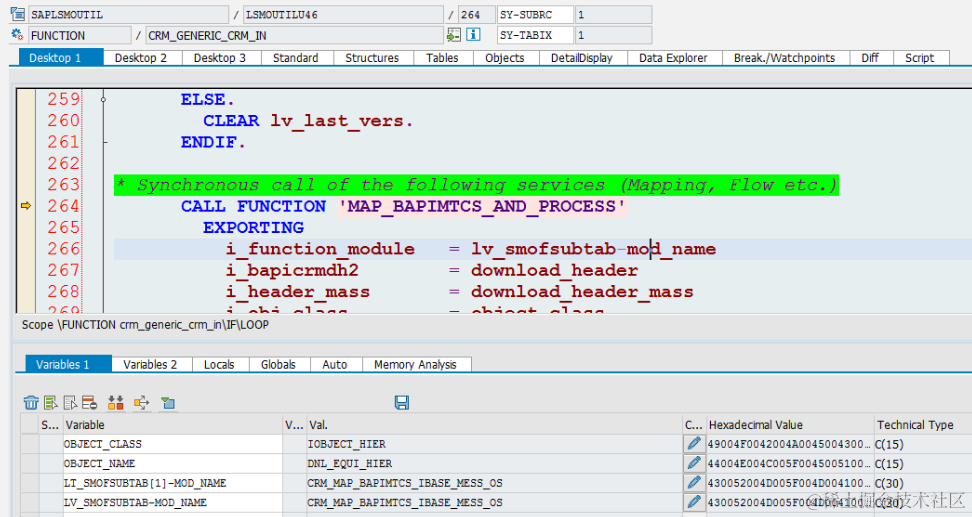This screenshot has width=972, height=517.
Task: Open the Diff tab
Action: [x=870, y=58]
